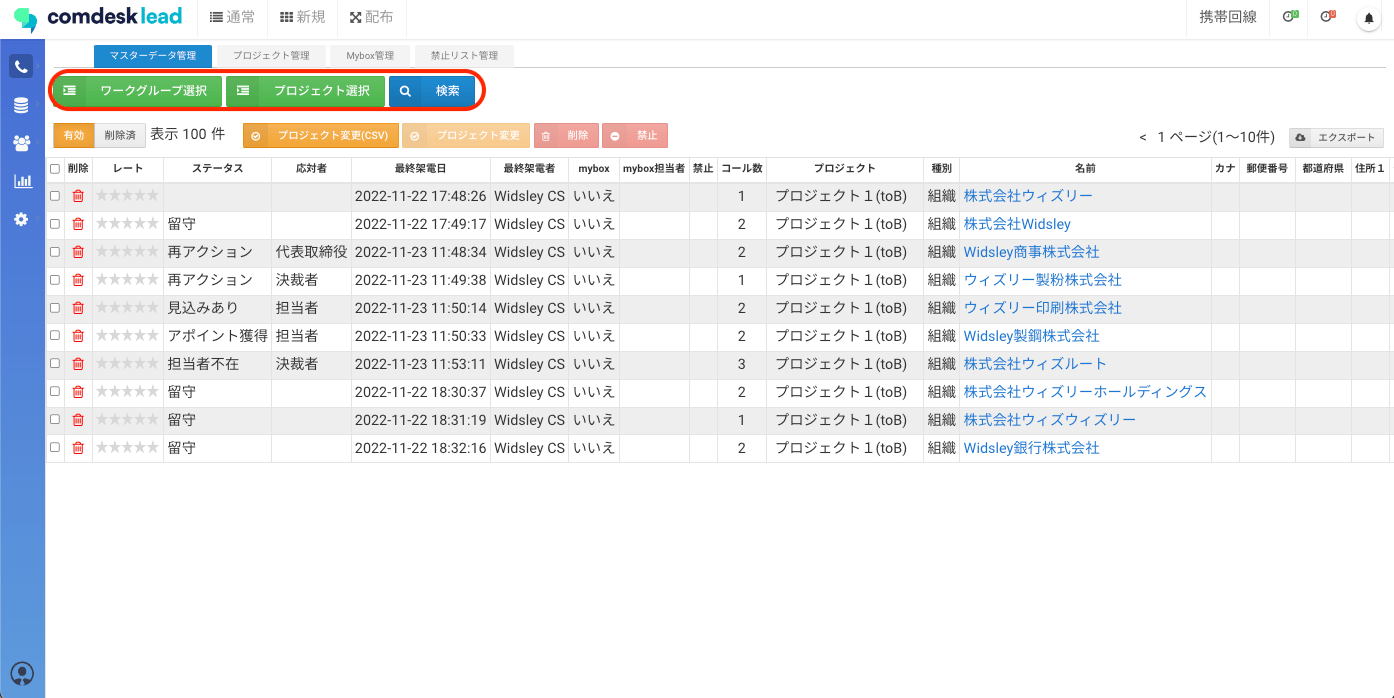
Task: Check the box for 株式会社ウィズリーホールディングス row
Action: [x=55, y=392]
